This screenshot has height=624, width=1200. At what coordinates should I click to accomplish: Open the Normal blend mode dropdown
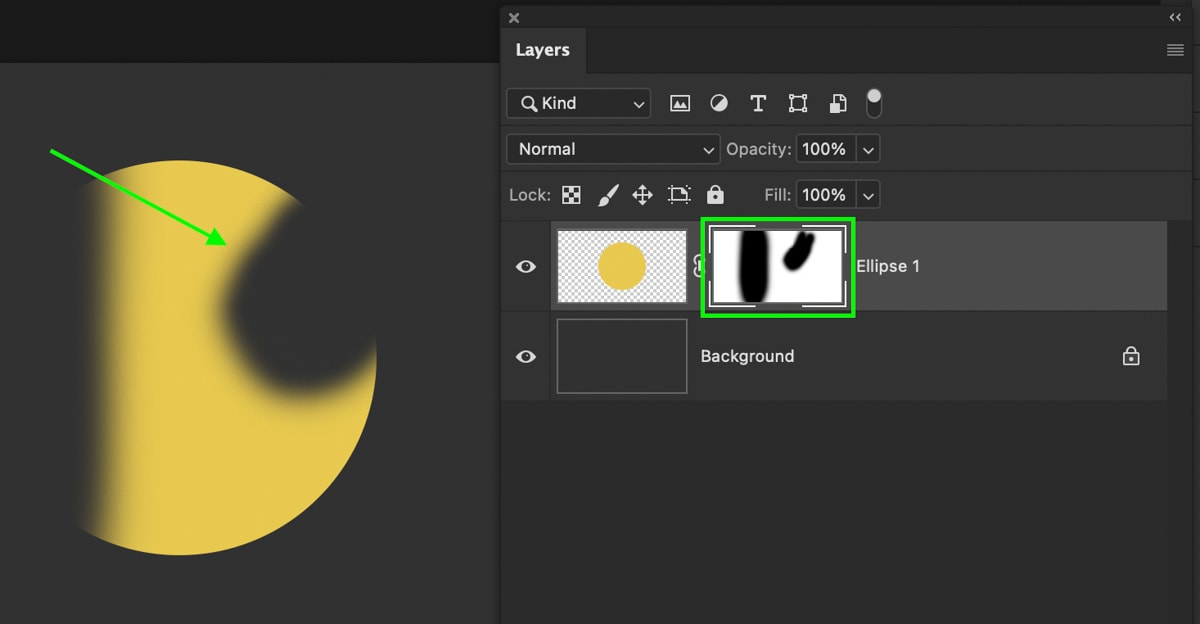click(613, 149)
